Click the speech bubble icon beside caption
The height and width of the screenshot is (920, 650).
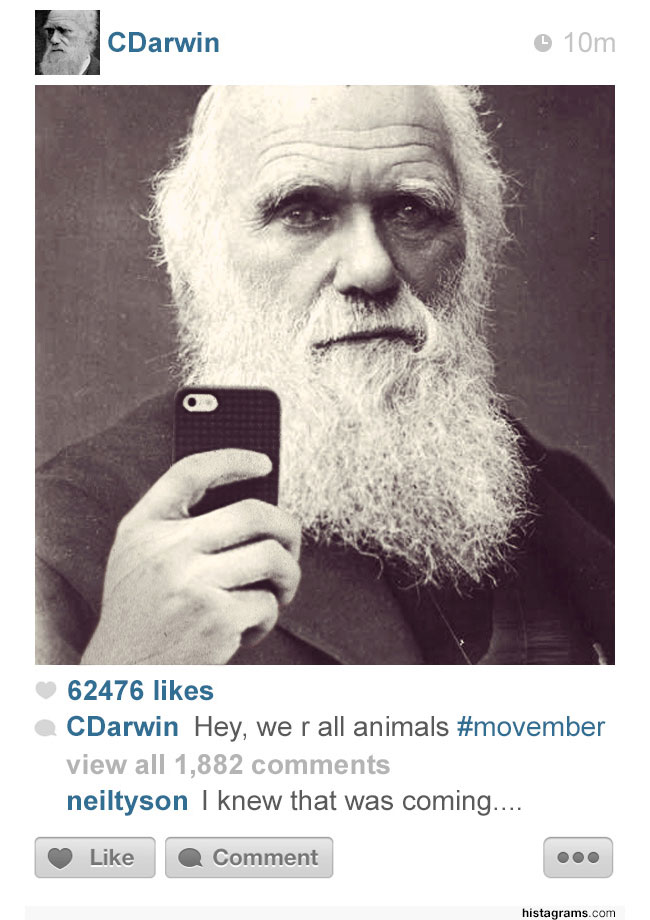click(x=45, y=728)
